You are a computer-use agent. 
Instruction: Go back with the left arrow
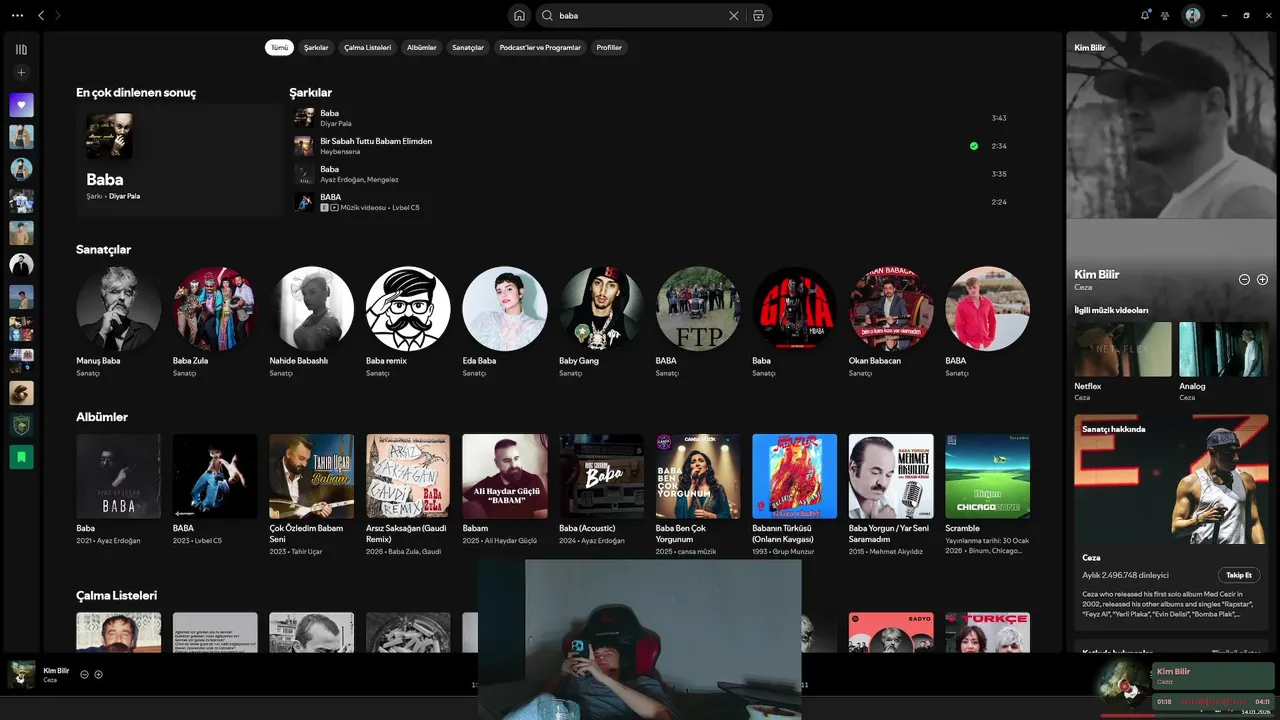click(41, 15)
